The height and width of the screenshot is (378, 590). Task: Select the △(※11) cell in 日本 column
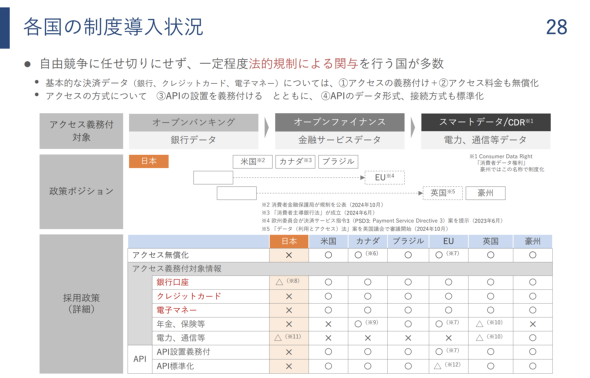tap(289, 338)
